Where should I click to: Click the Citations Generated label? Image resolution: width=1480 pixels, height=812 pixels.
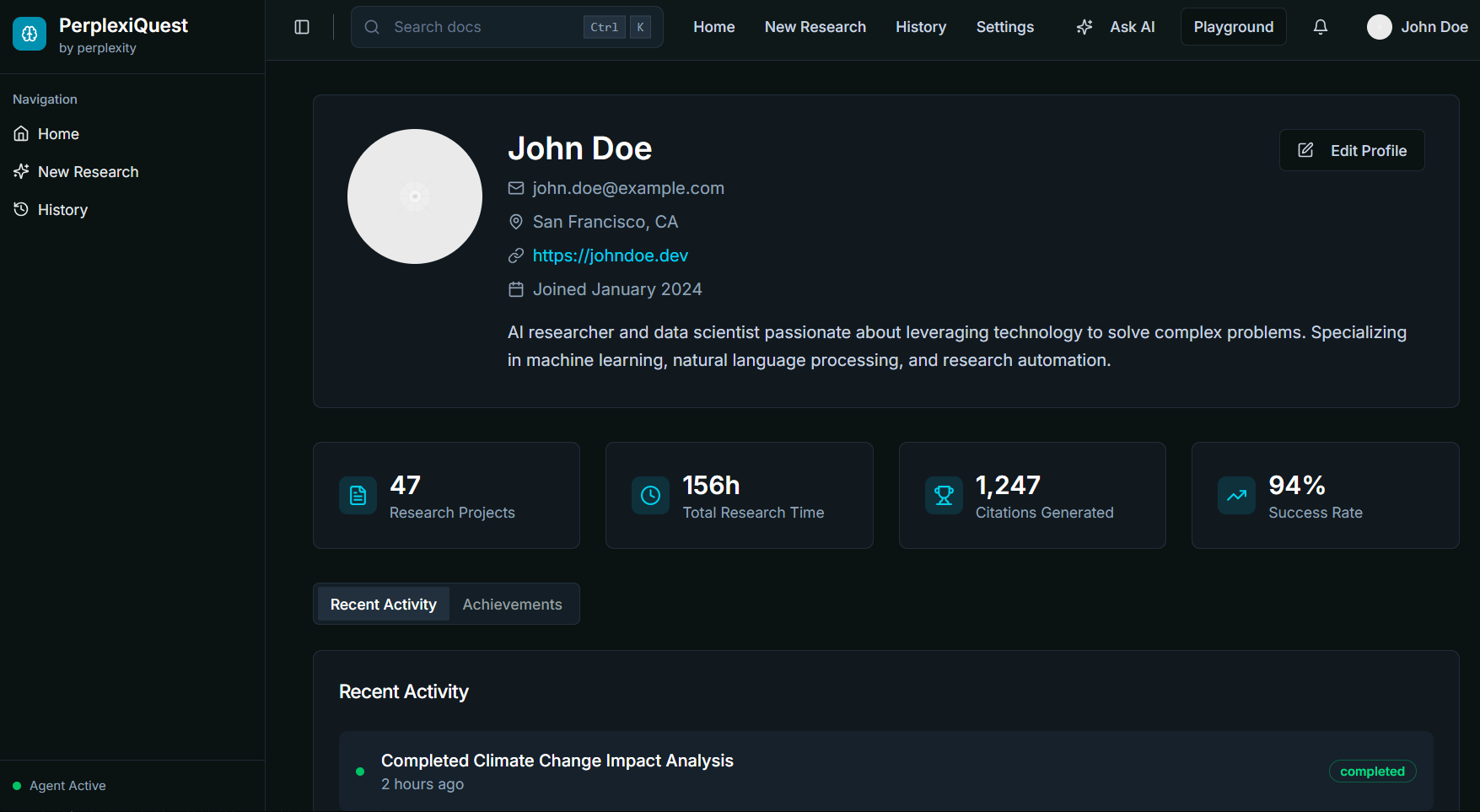click(1045, 513)
